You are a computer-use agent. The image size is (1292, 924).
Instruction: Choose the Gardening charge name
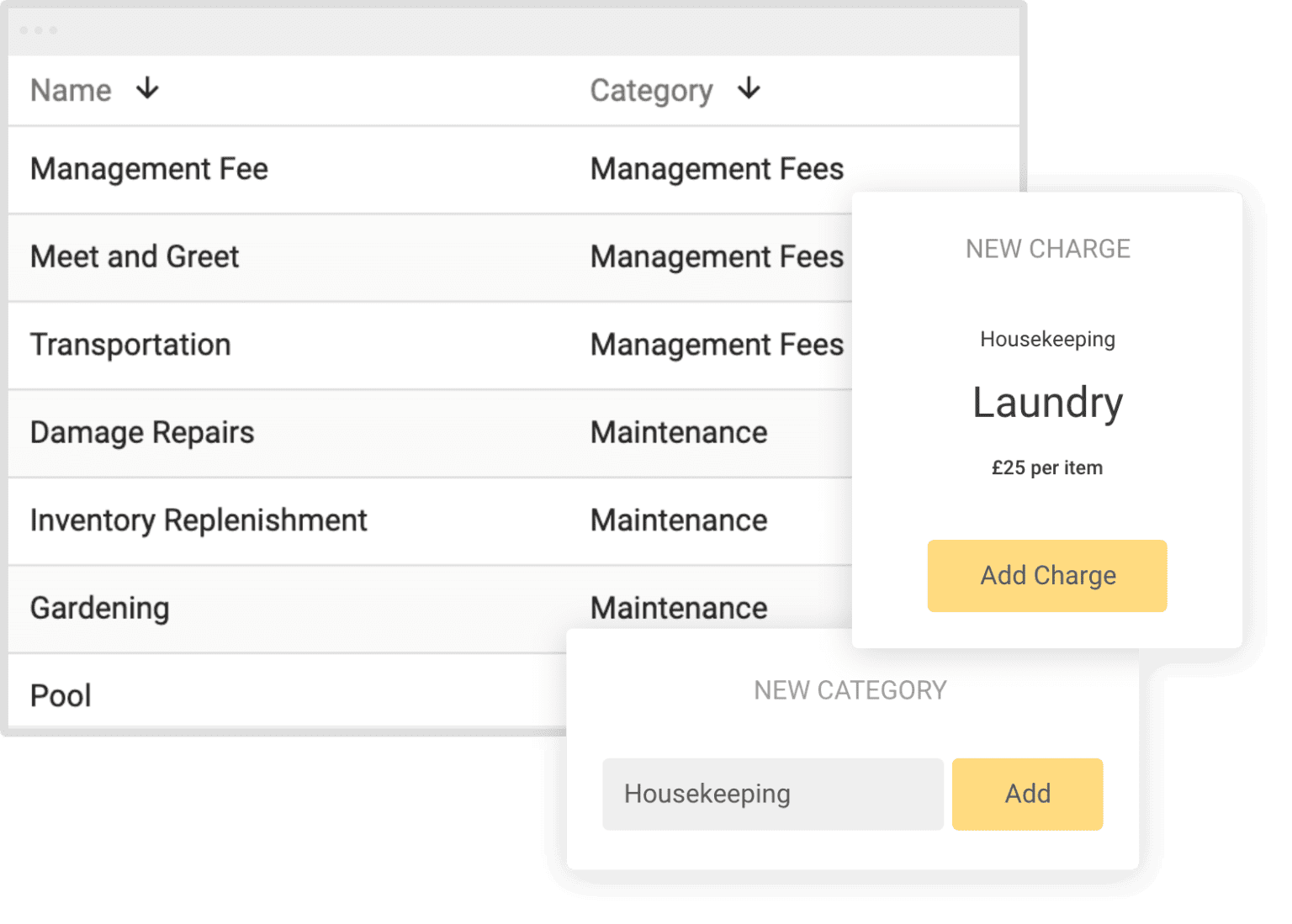point(100,608)
